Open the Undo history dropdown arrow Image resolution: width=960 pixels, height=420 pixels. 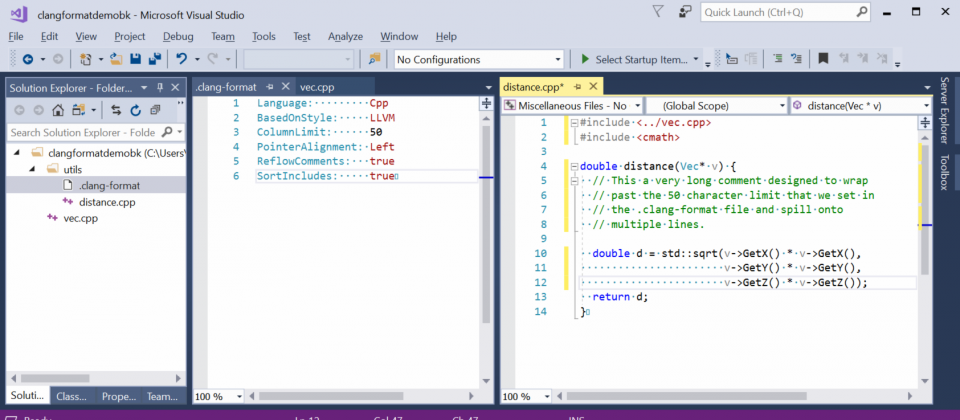pyautogui.click(x=197, y=59)
